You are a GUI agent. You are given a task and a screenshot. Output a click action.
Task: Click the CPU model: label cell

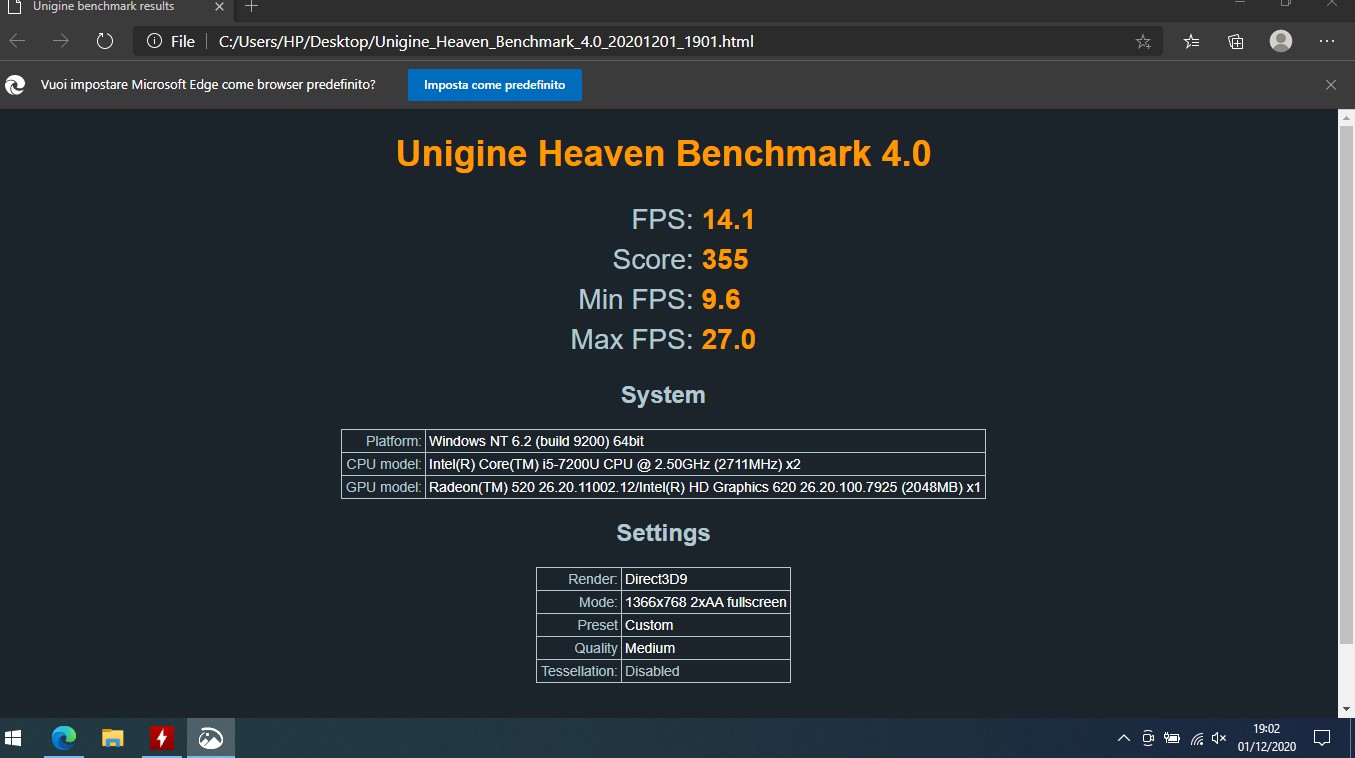pos(384,464)
